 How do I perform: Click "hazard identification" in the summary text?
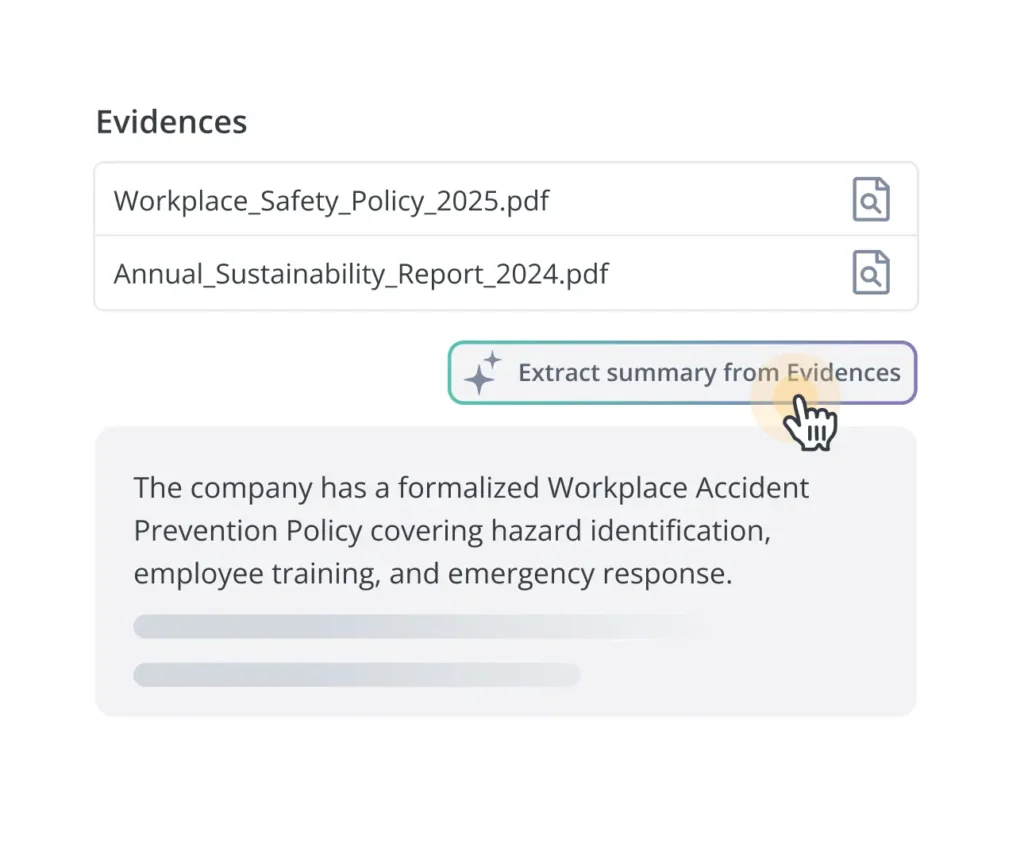pos(630,531)
